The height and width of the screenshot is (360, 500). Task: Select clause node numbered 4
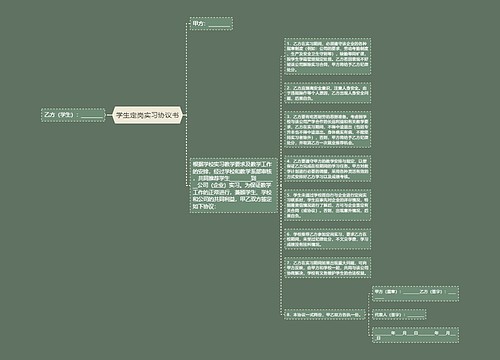point(327,168)
